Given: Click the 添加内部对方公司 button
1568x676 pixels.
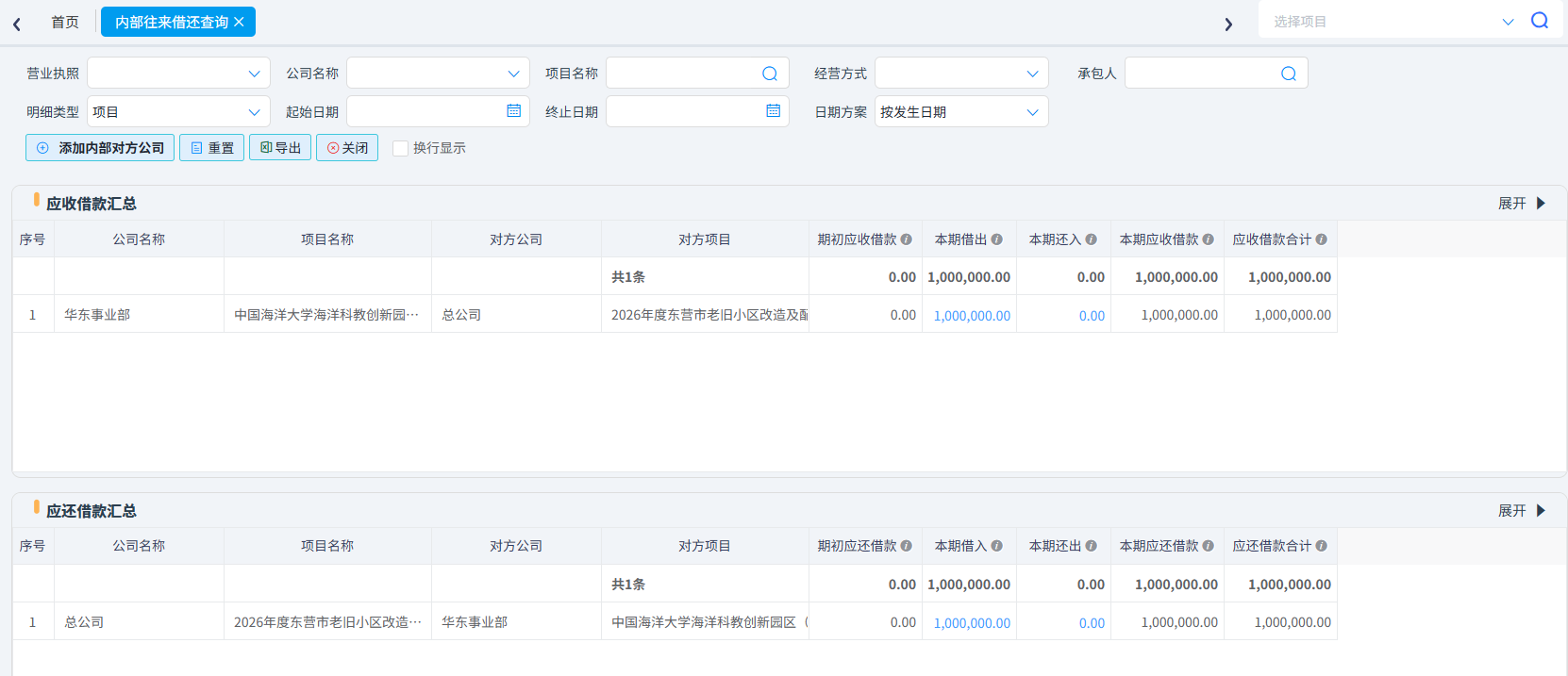Looking at the screenshot, I should [100, 148].
